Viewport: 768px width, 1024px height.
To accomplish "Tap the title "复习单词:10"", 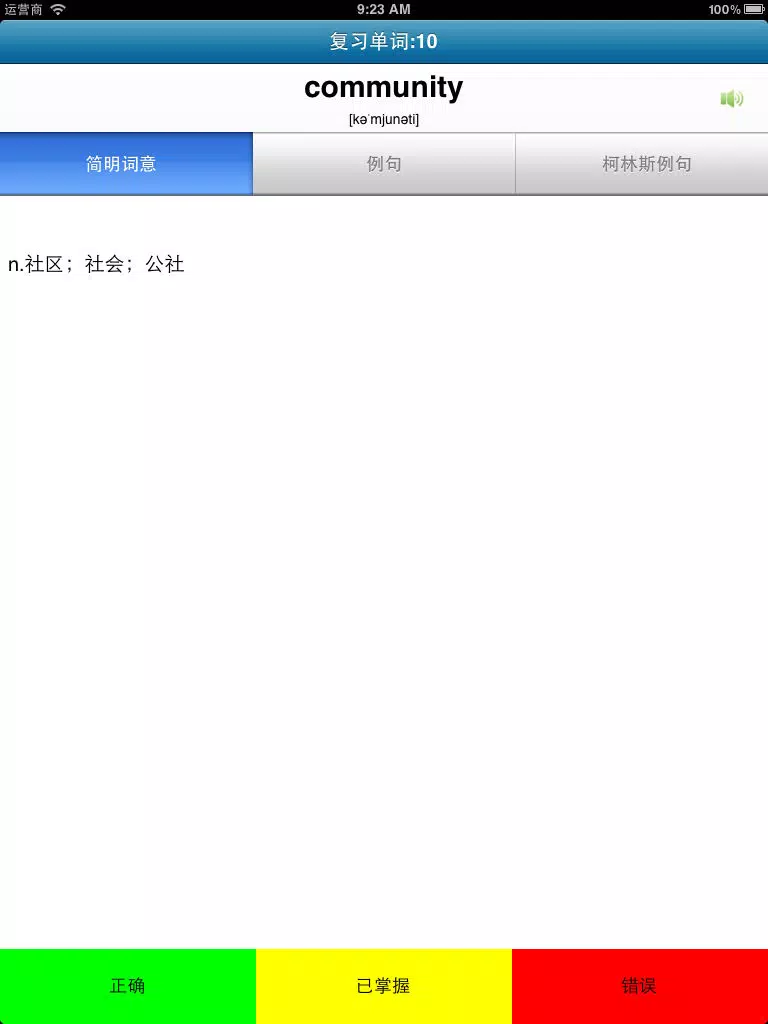I will 384,42.
